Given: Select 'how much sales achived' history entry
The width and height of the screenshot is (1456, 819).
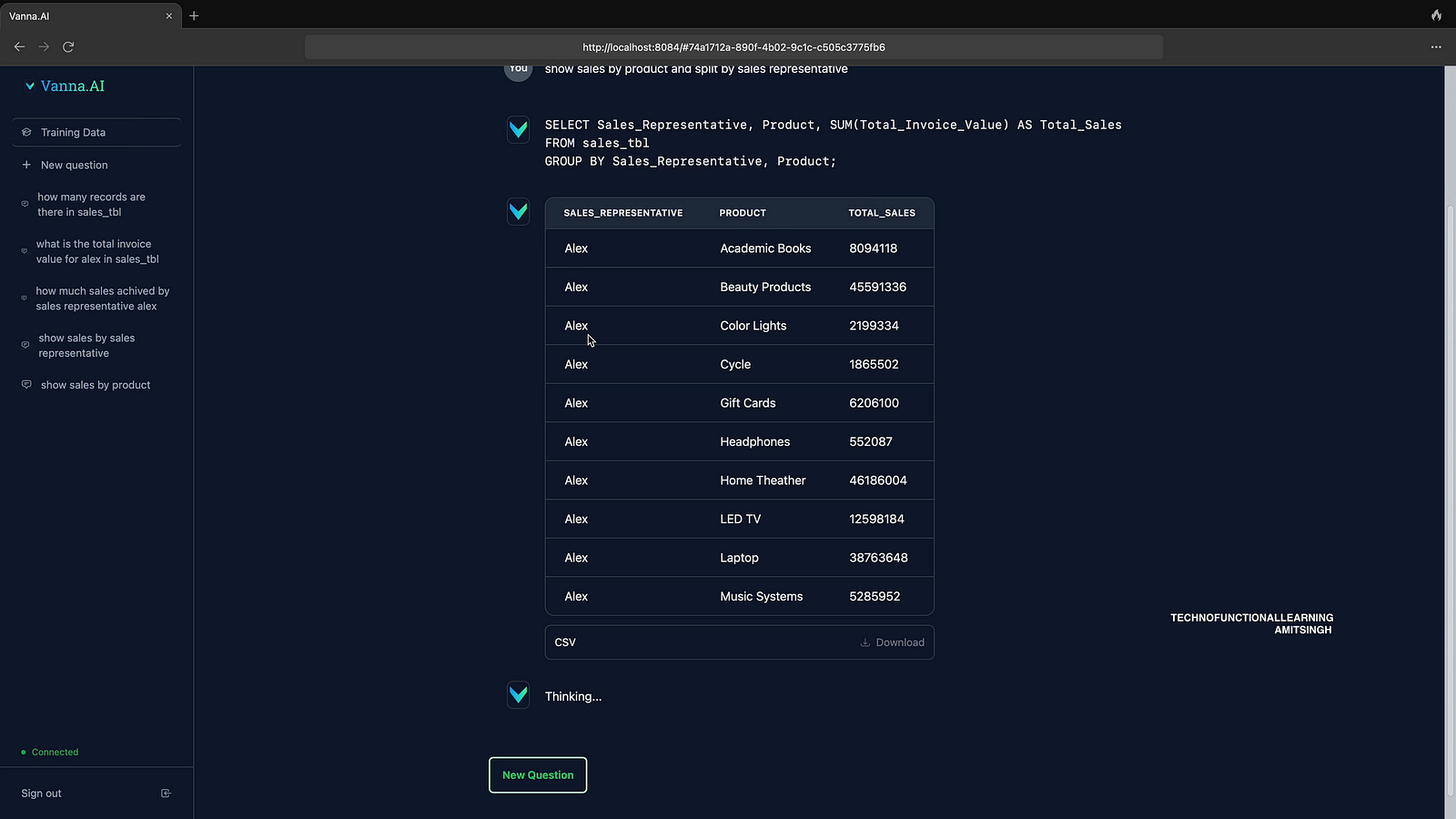Looking at the screenshot, I should [x=102, y=298].
